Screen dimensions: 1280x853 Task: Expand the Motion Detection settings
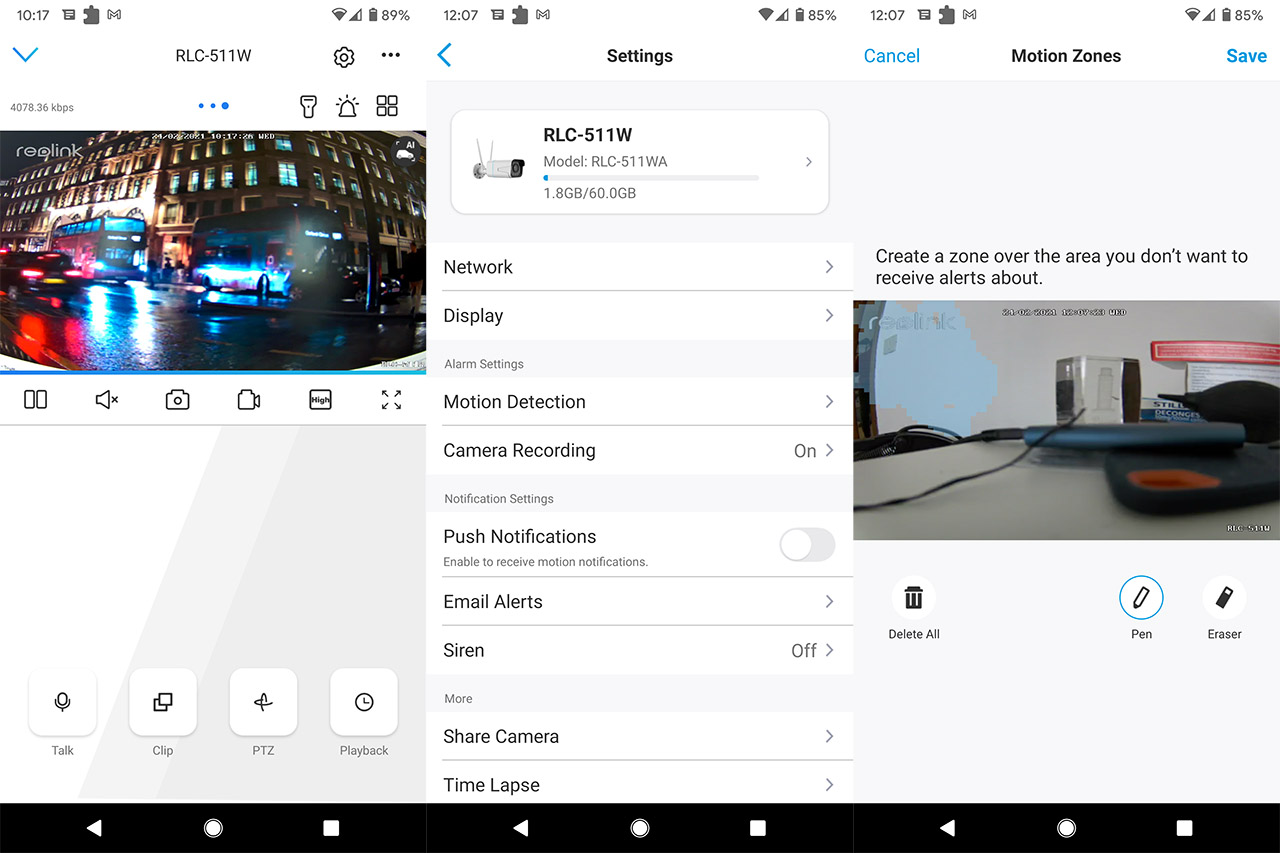click(x=639, y=402)
